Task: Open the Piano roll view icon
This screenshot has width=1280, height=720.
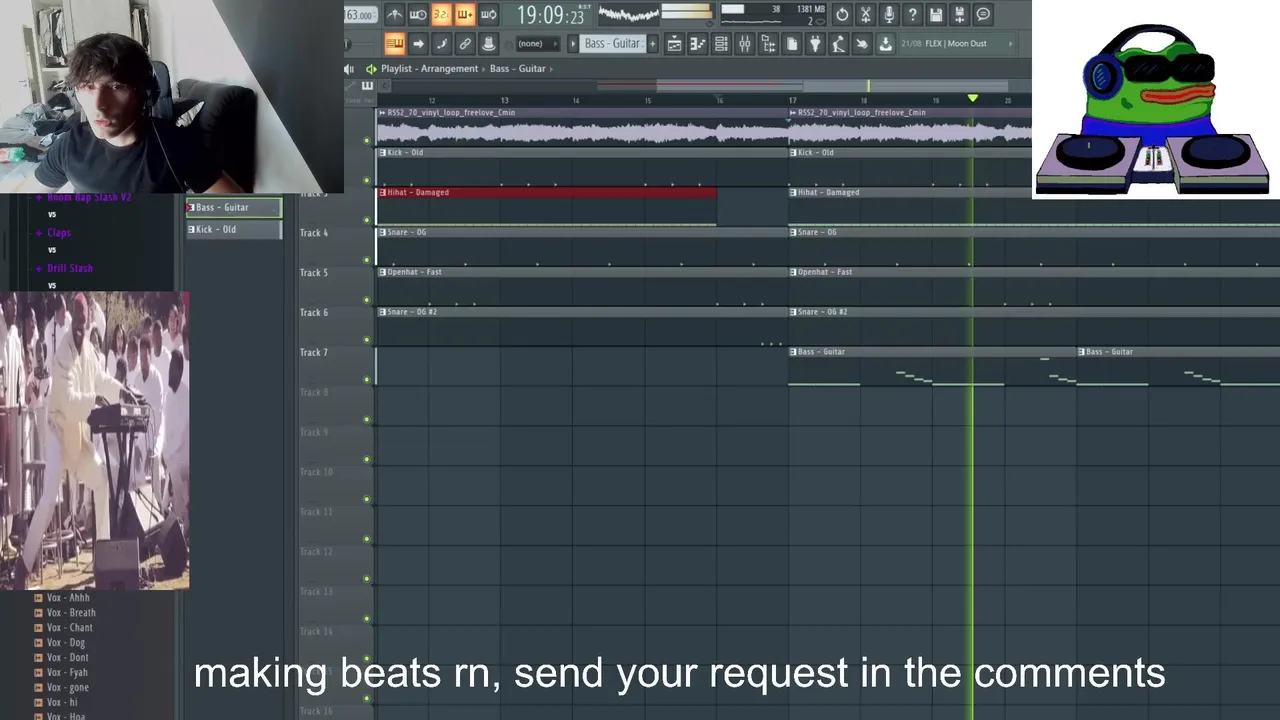Action: pyautogui.click(x=697, y=44)
